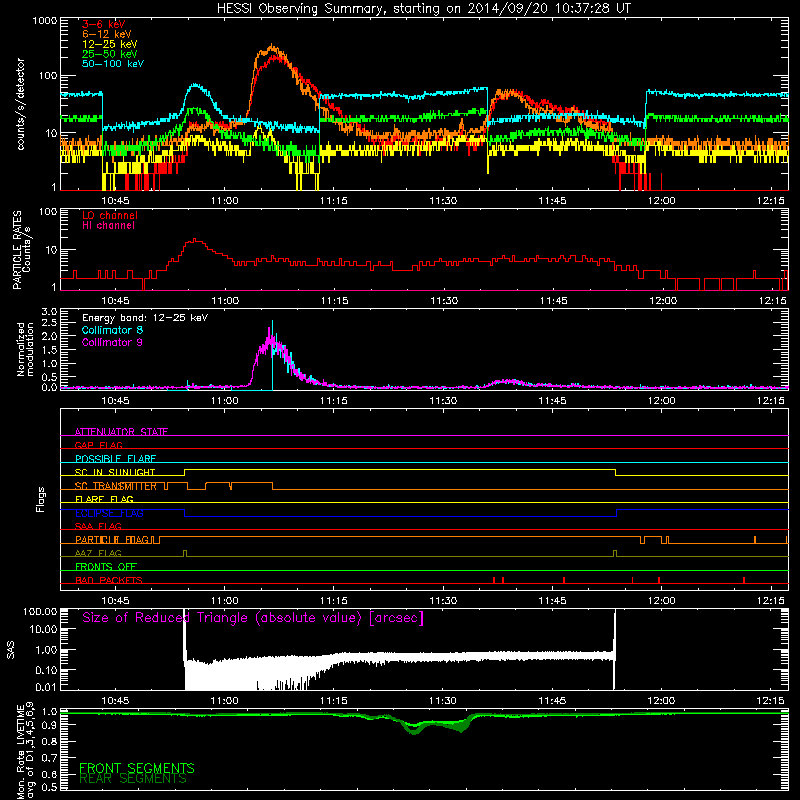
Task: Click the orange flare peak near 11:06
Action: point(272,47)
